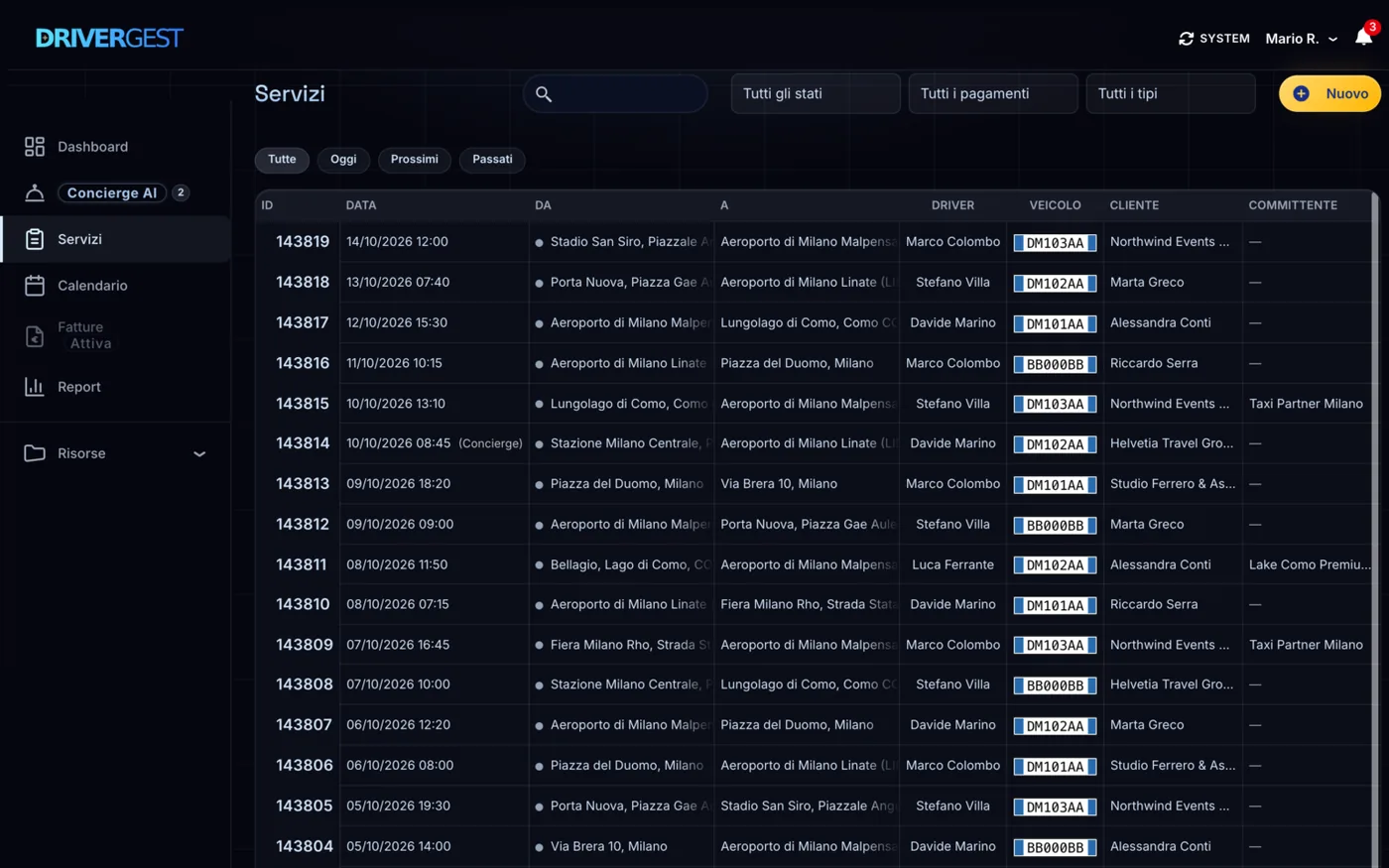
Task: Expand the Risorse section chevron
Action: (x=199, y=454)
